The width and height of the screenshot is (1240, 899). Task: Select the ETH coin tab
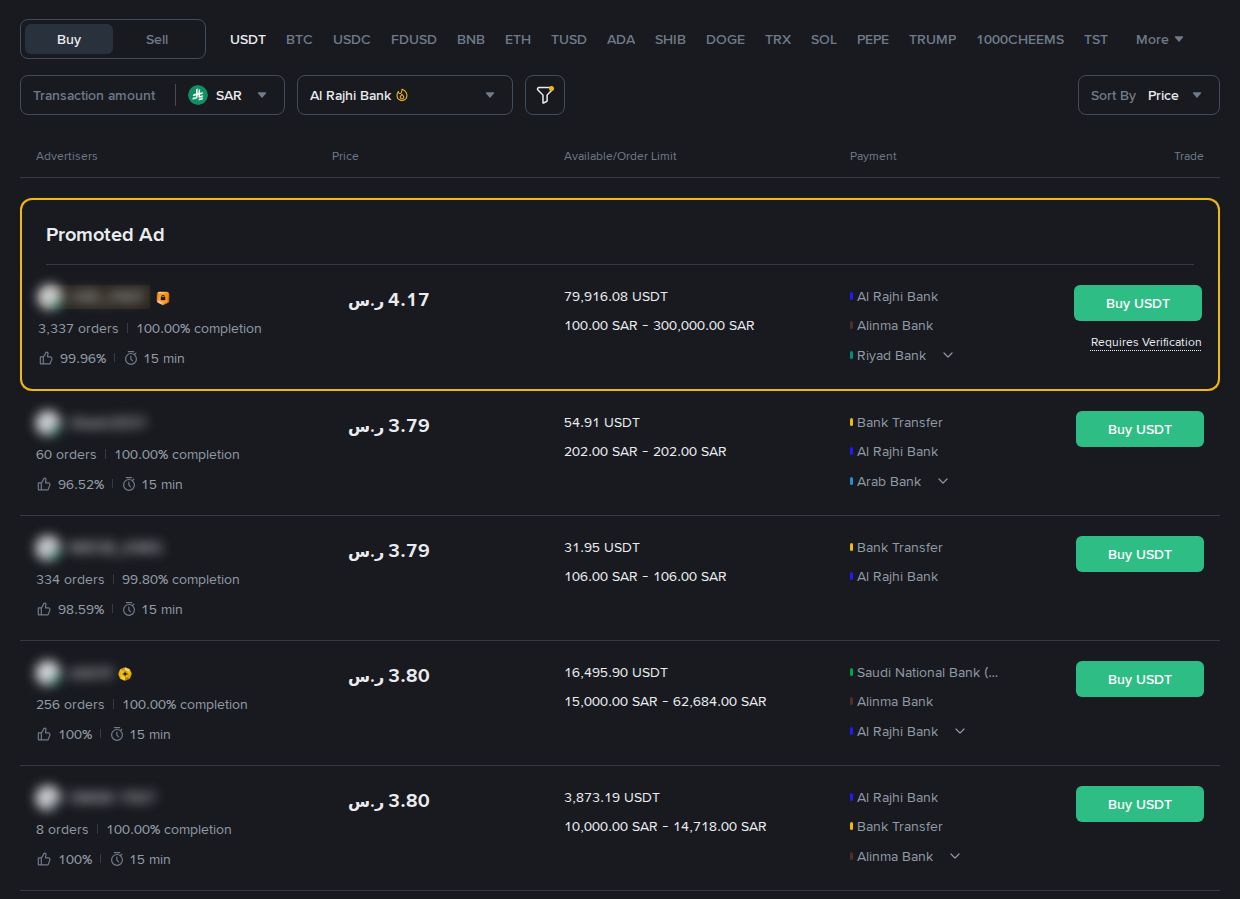pos(518,39)
